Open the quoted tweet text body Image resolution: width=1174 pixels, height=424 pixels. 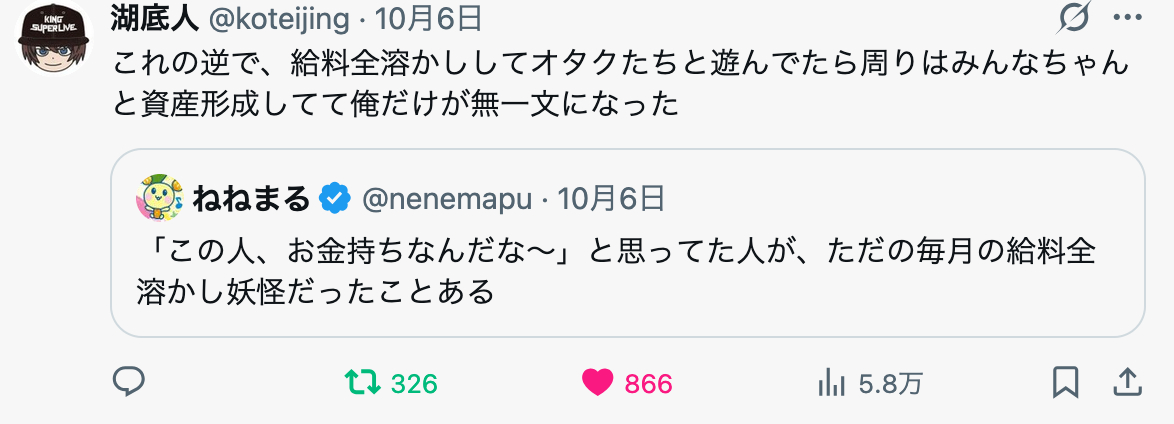click(615, 270)
